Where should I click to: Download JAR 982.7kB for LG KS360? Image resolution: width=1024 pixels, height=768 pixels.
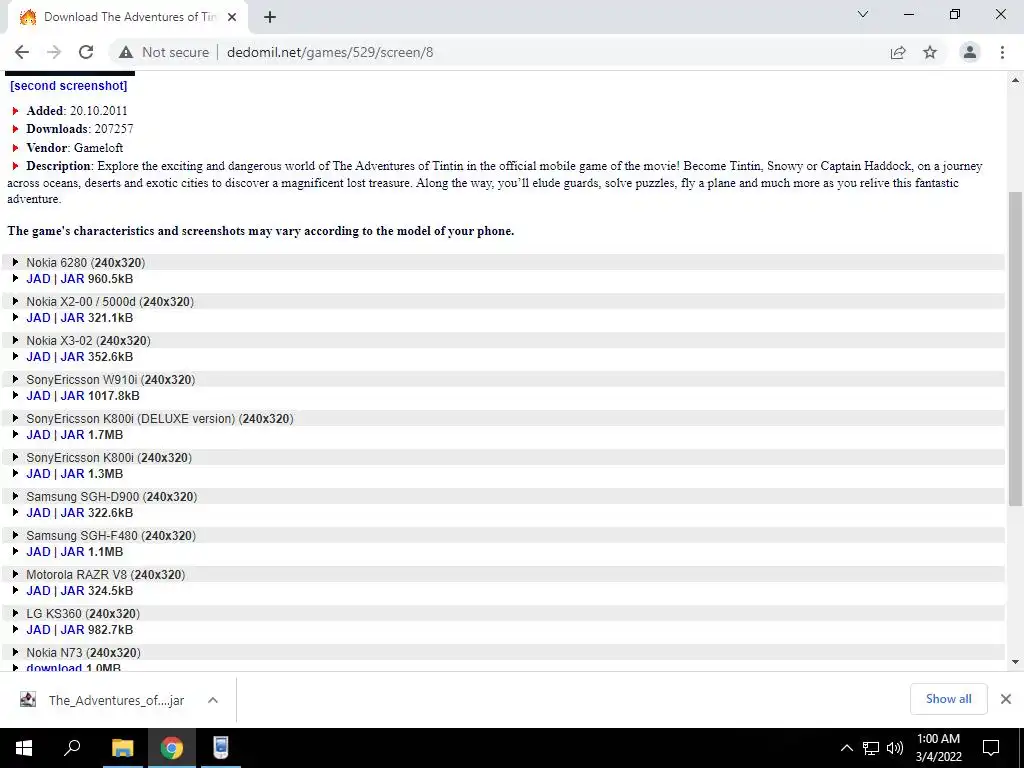pos(72,630)
